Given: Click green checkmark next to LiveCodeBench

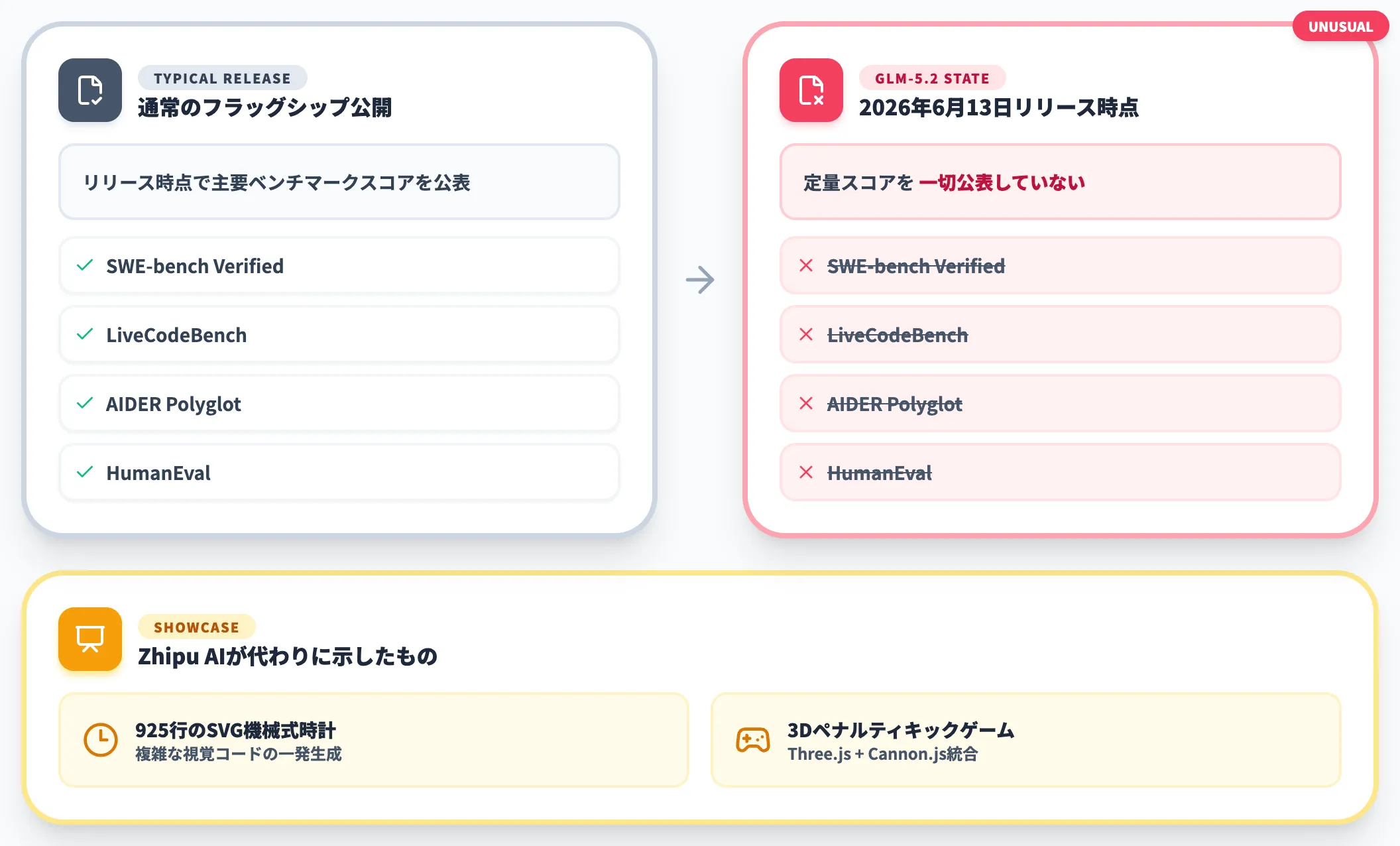Looking at the screenshot, I should click(x=85, y=334).
